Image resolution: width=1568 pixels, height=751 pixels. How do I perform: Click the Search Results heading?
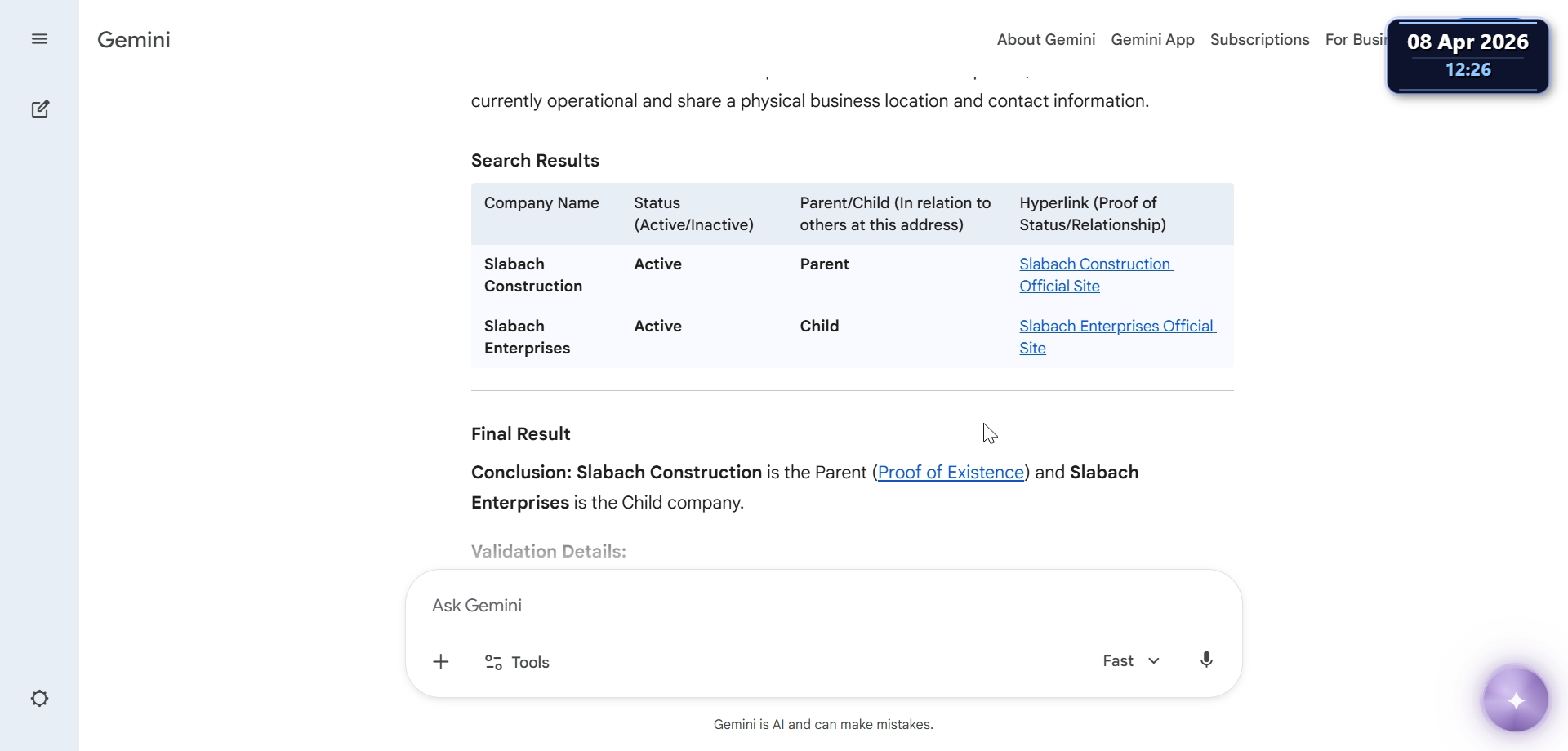coord(535,161)
